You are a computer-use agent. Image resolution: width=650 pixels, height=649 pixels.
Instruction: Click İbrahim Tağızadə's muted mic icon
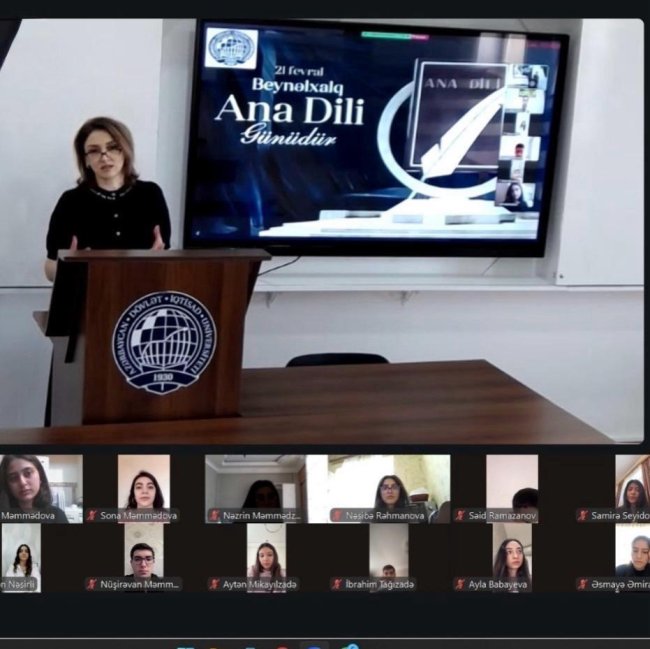pos(337,584)
